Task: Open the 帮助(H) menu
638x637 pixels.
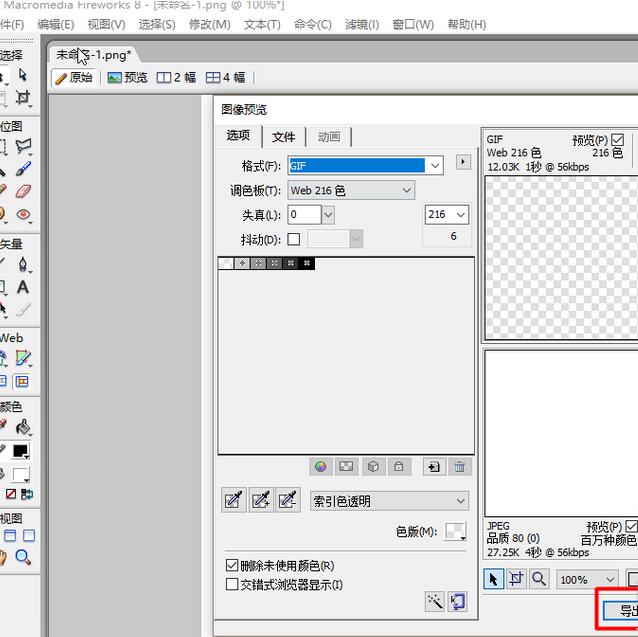Action: [x=467, y=24]
